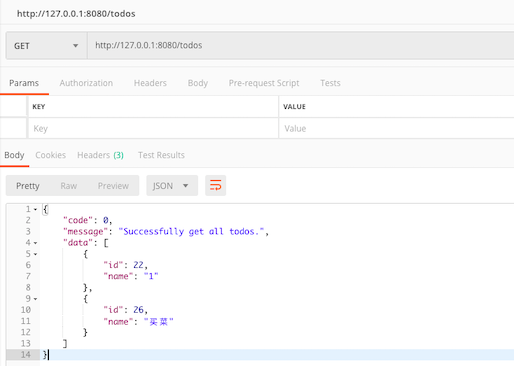View the Test Results tab
The height and width of the screenshot is (366, 514).
(161, 155)
